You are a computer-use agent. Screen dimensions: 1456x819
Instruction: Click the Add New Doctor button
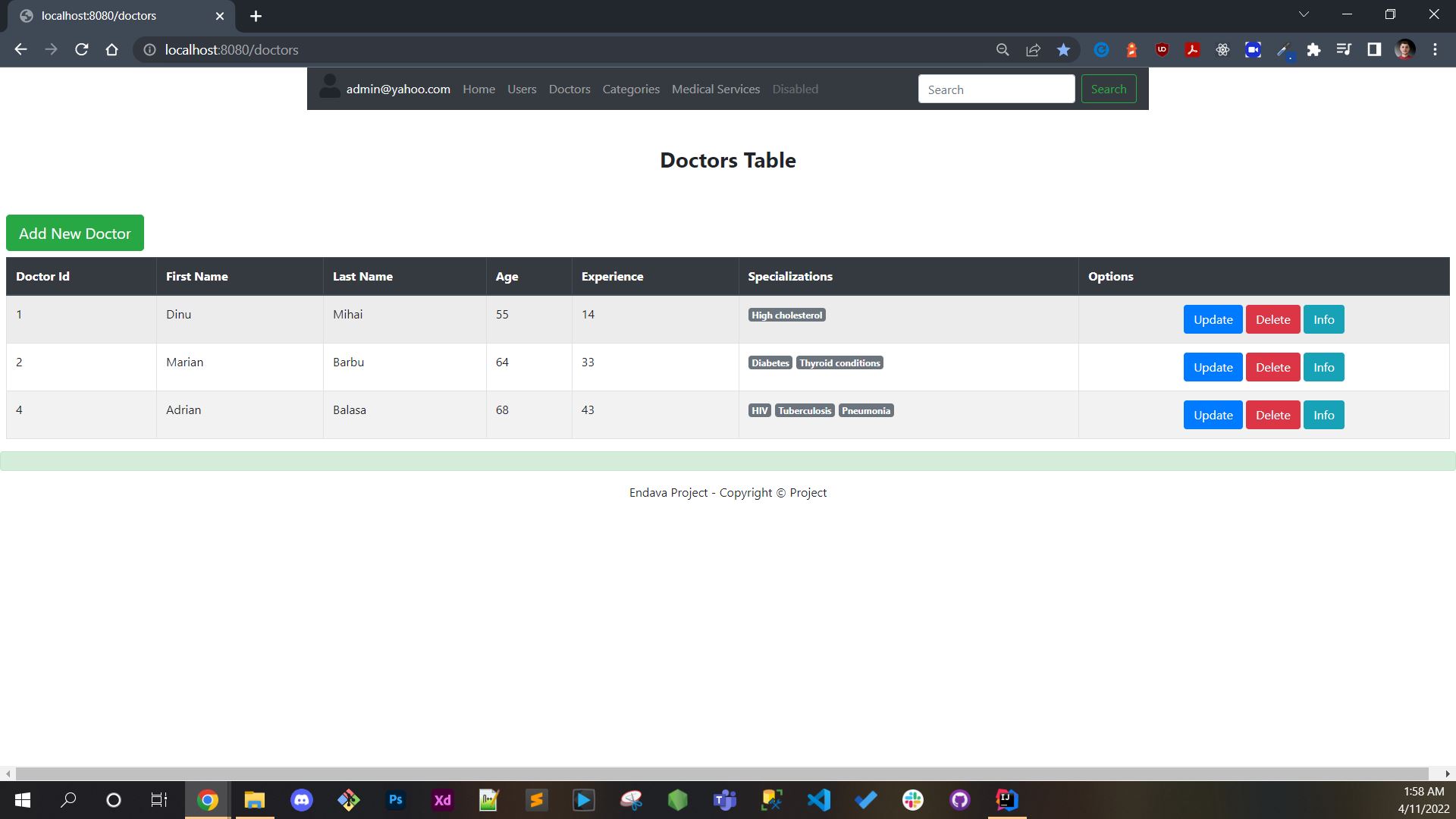[74, 233]
